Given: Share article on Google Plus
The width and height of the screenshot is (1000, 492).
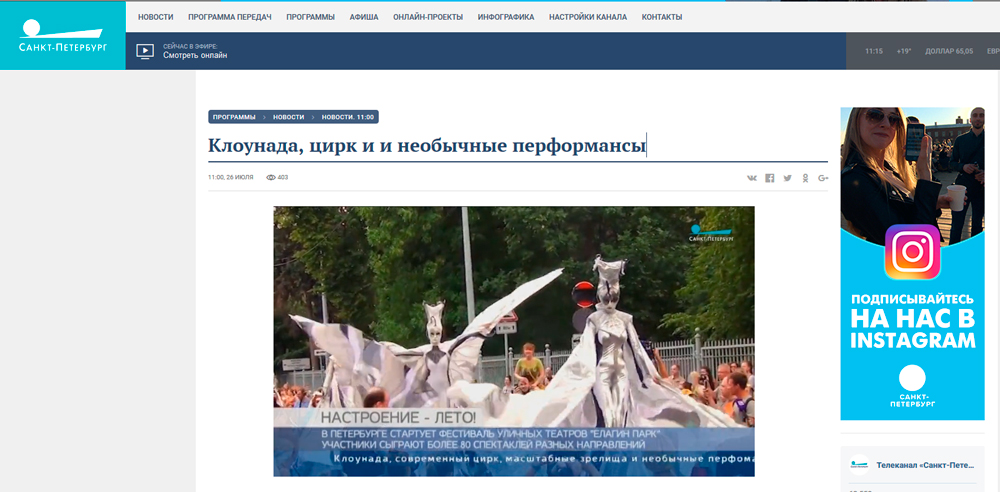Looking at the screenshot, I should (x=823, y=178).
